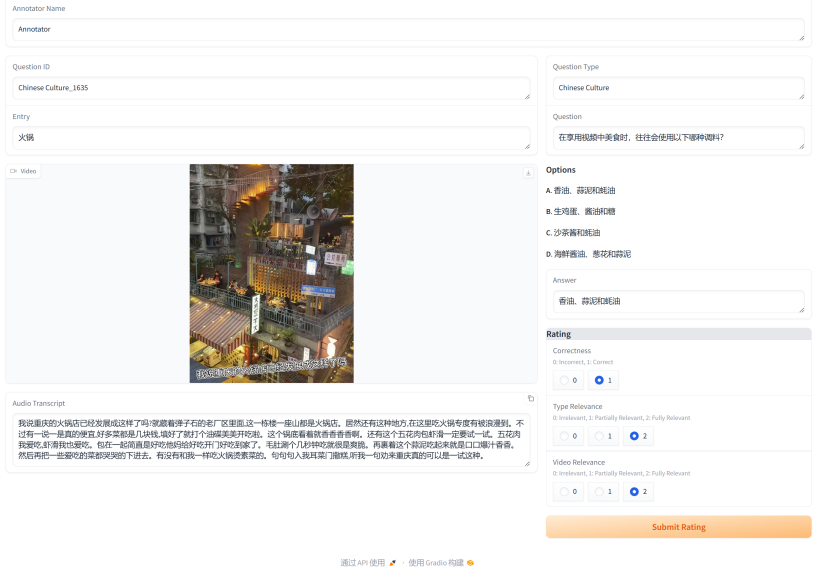This screenshot has height=573, width=818.
Task: Click the Answer field resize handle
Action: pyautogui.click(x=801, y=309)
